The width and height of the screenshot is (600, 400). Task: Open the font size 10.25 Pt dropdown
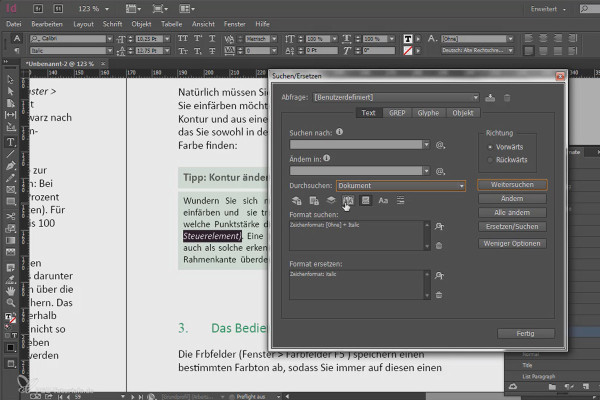coord(167,39)
